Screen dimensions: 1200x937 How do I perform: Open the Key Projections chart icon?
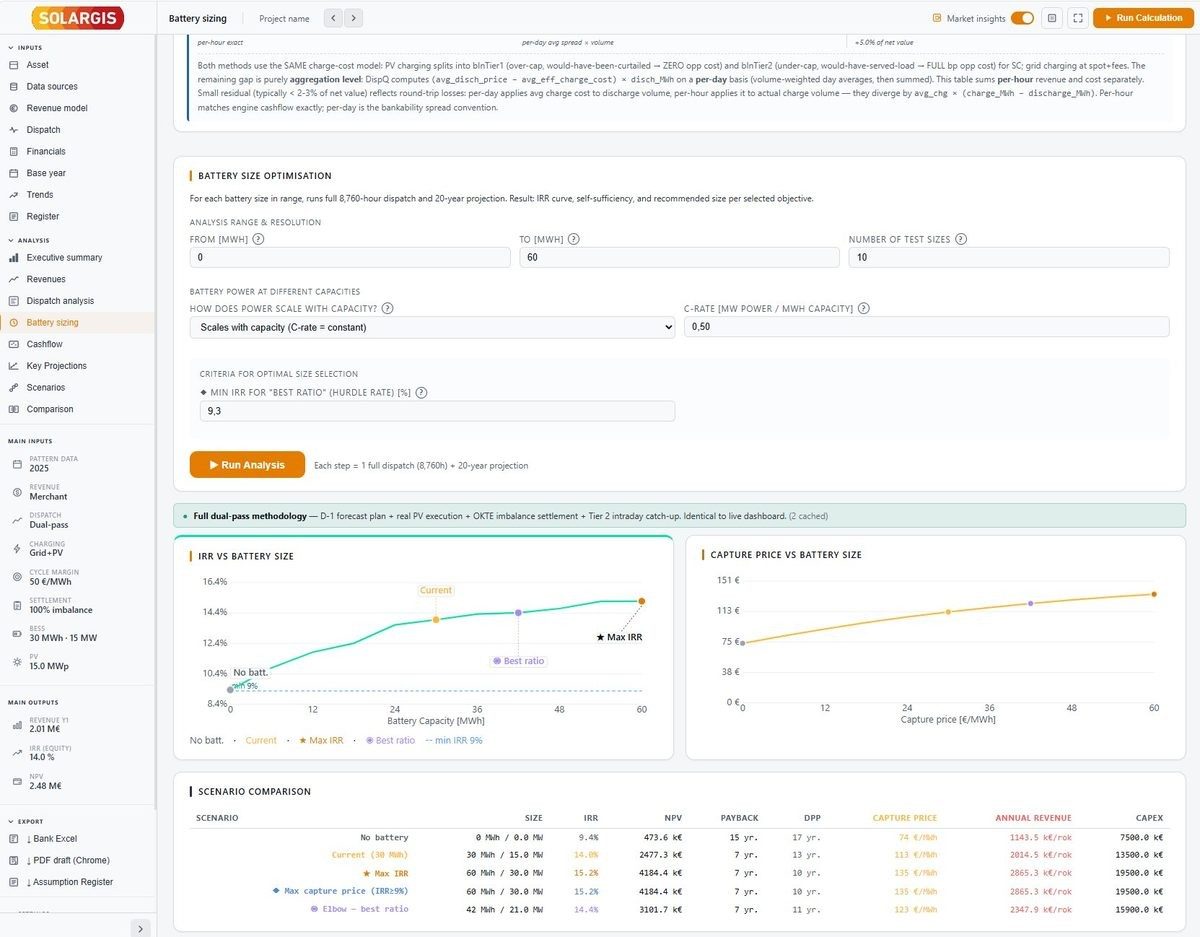(x=14, y=366)
